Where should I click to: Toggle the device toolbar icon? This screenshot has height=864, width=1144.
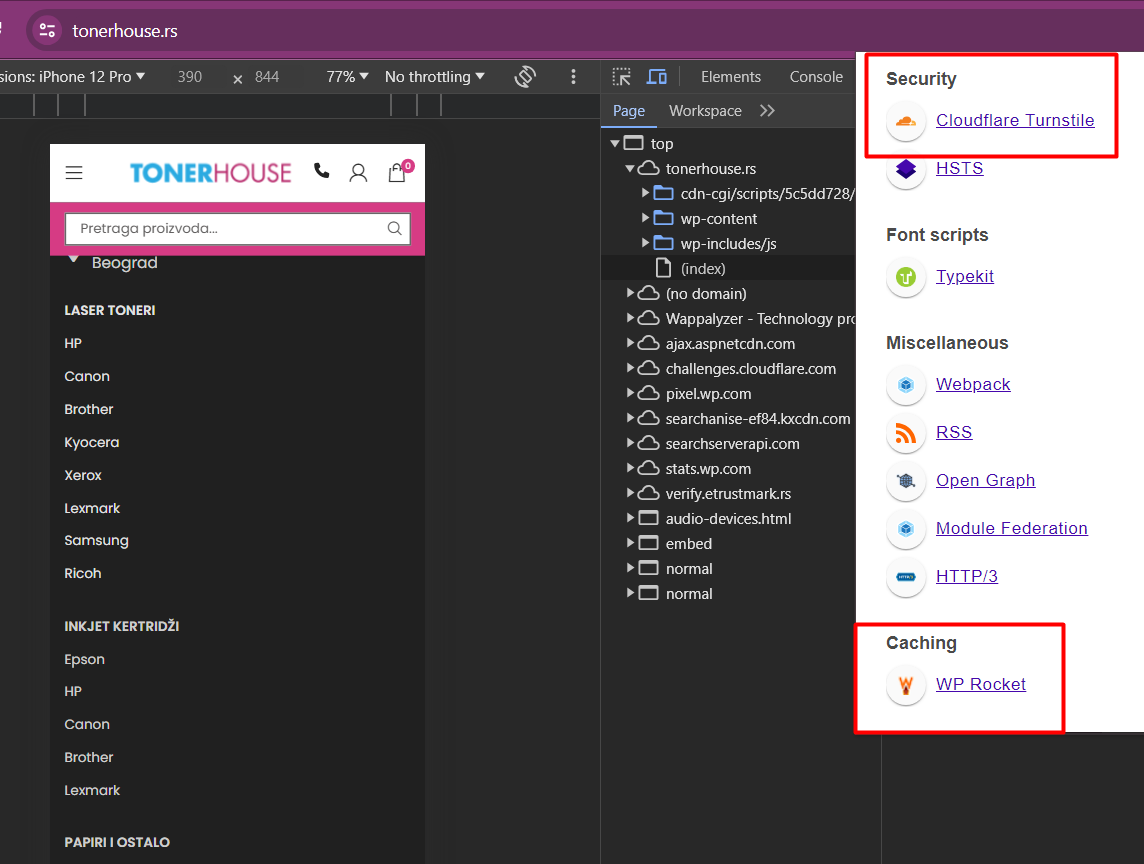[657, 77]
